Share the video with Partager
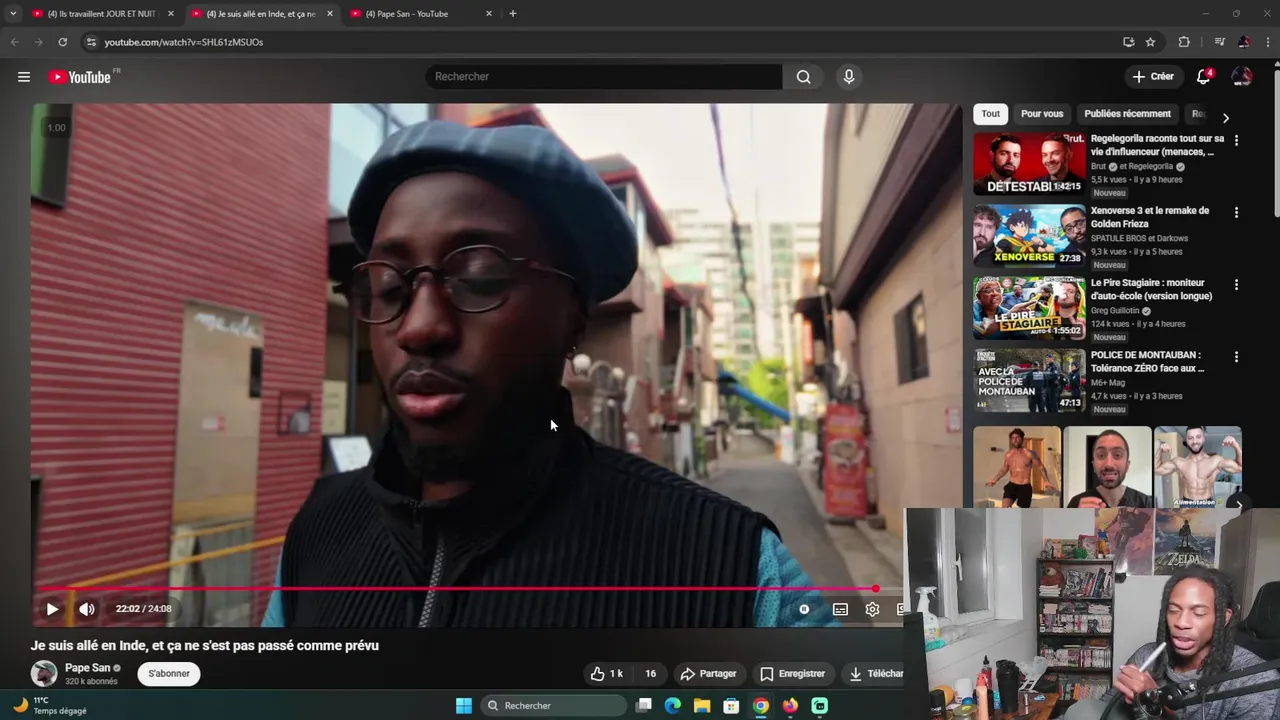 coord(708,674)
